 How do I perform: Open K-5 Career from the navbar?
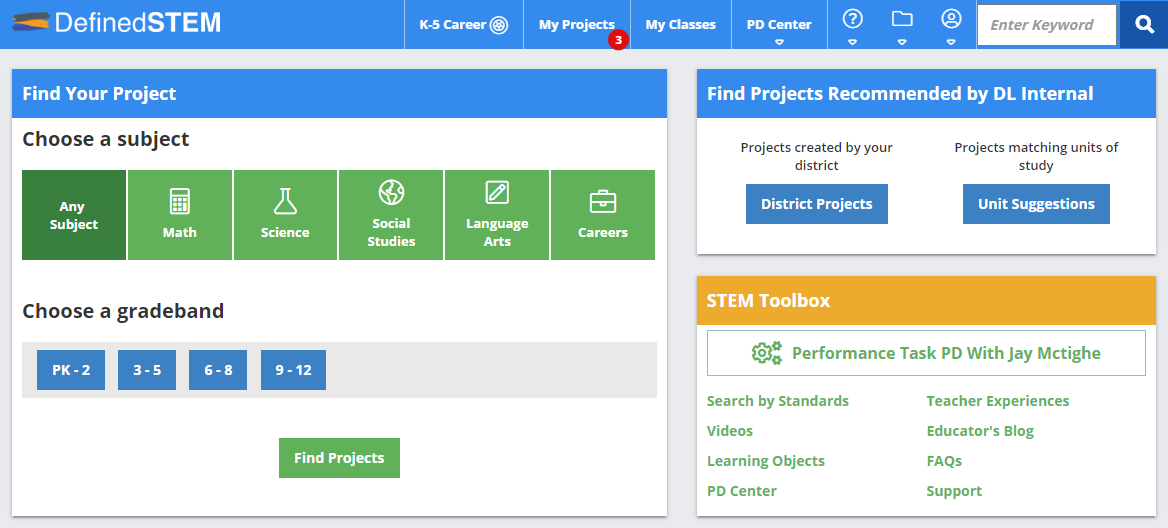pos(463,24)
